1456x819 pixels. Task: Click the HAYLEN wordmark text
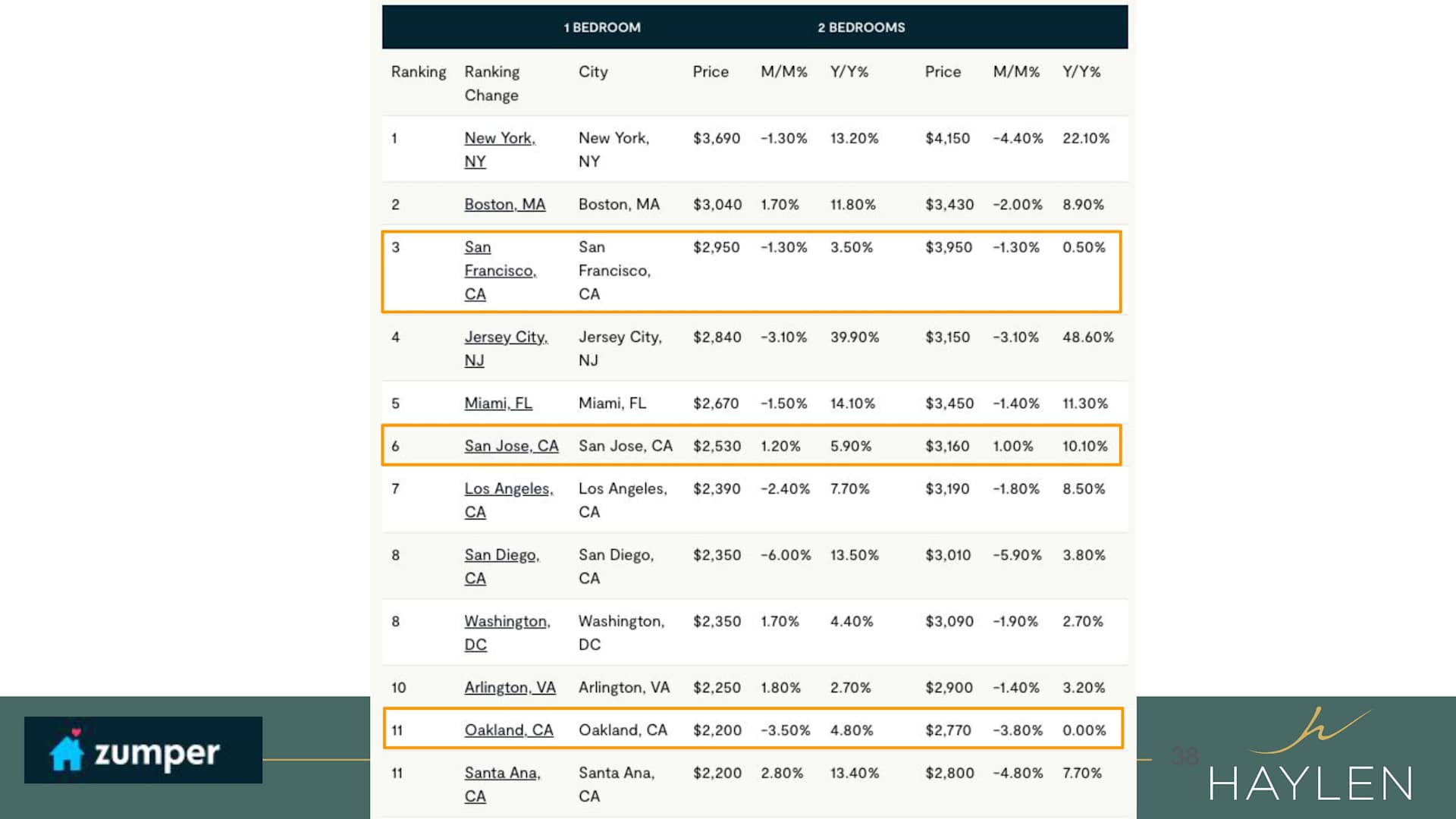point(1310,783)
